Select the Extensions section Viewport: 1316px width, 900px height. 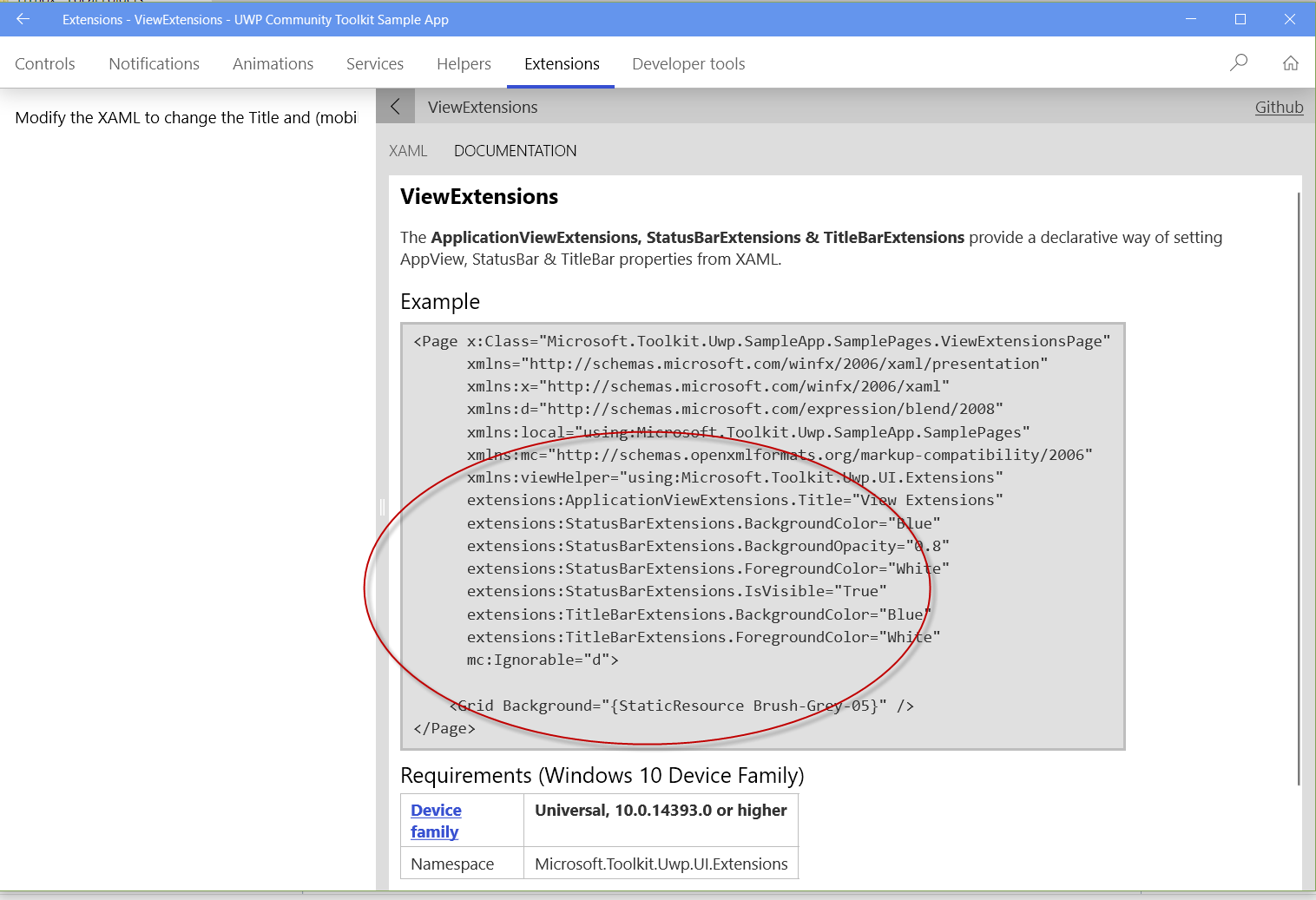point(562,63)
